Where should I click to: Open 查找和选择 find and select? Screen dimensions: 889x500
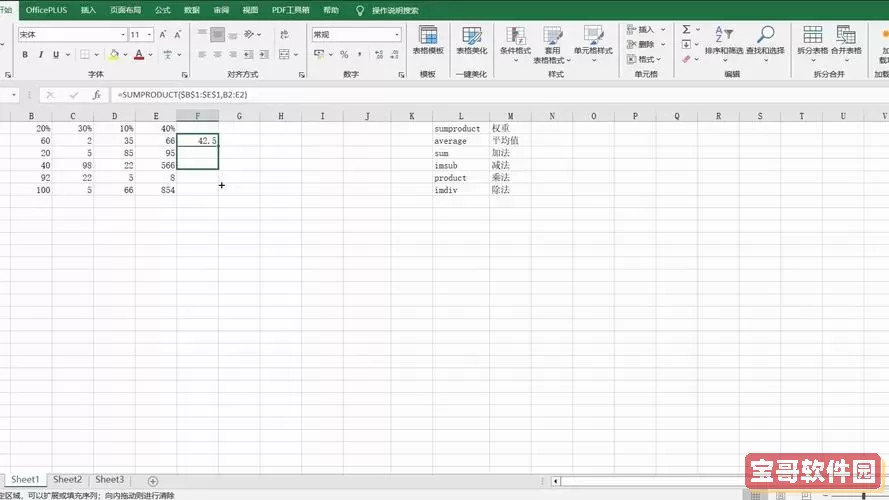coord(765,43)
